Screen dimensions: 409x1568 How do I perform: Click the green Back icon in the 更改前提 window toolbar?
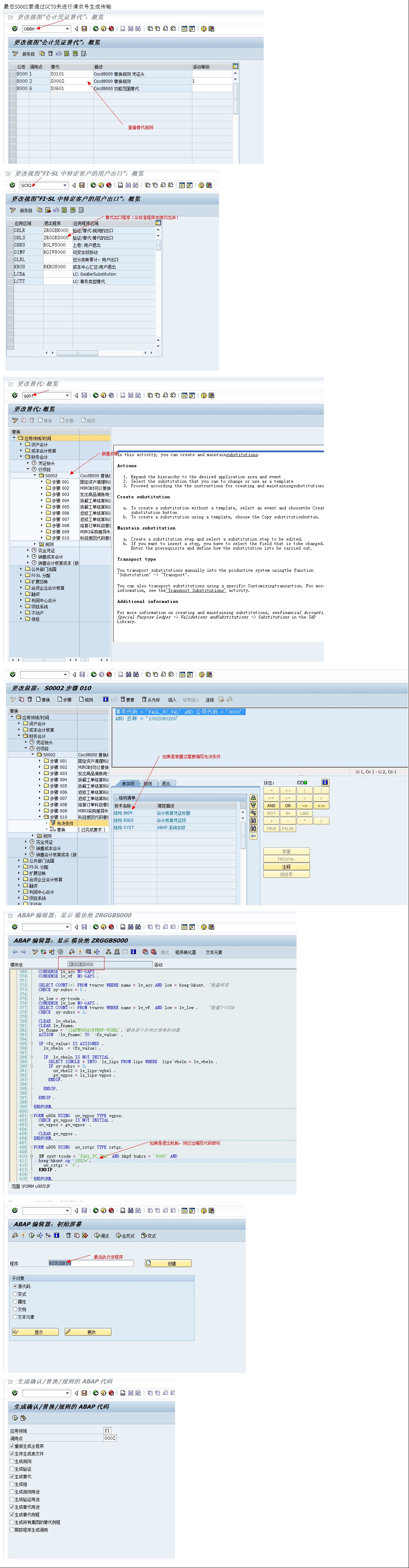click(x=94, y=675)
